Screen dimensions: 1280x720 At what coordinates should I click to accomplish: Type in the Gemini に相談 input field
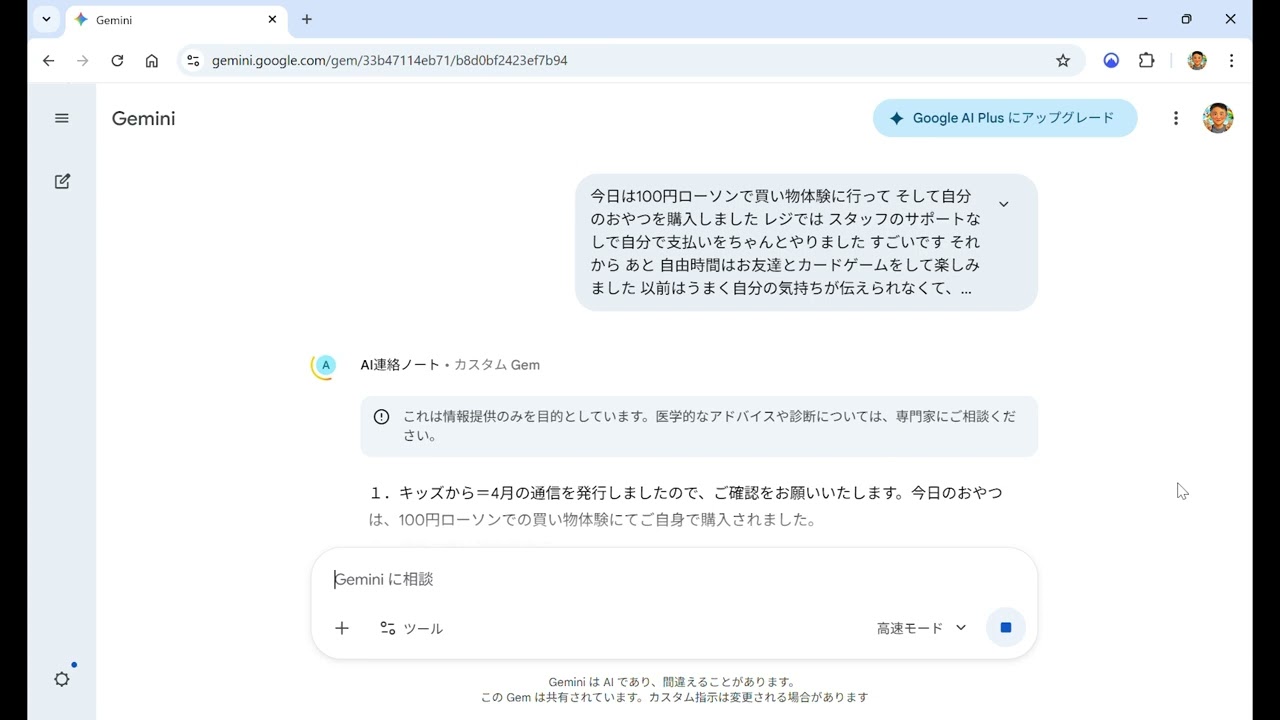click(670, 579)
